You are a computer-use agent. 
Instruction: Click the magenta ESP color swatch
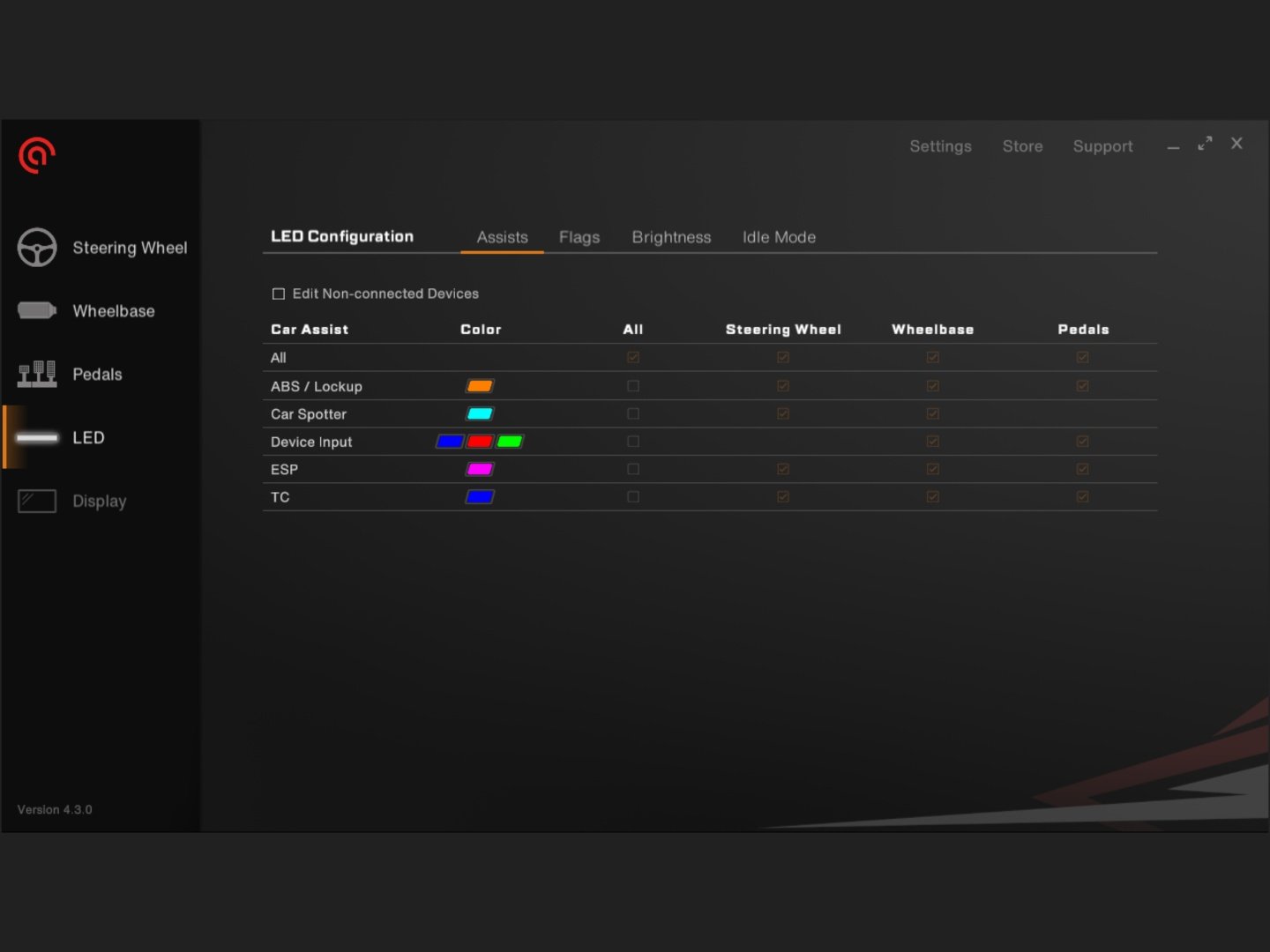[x=480, y=469]
